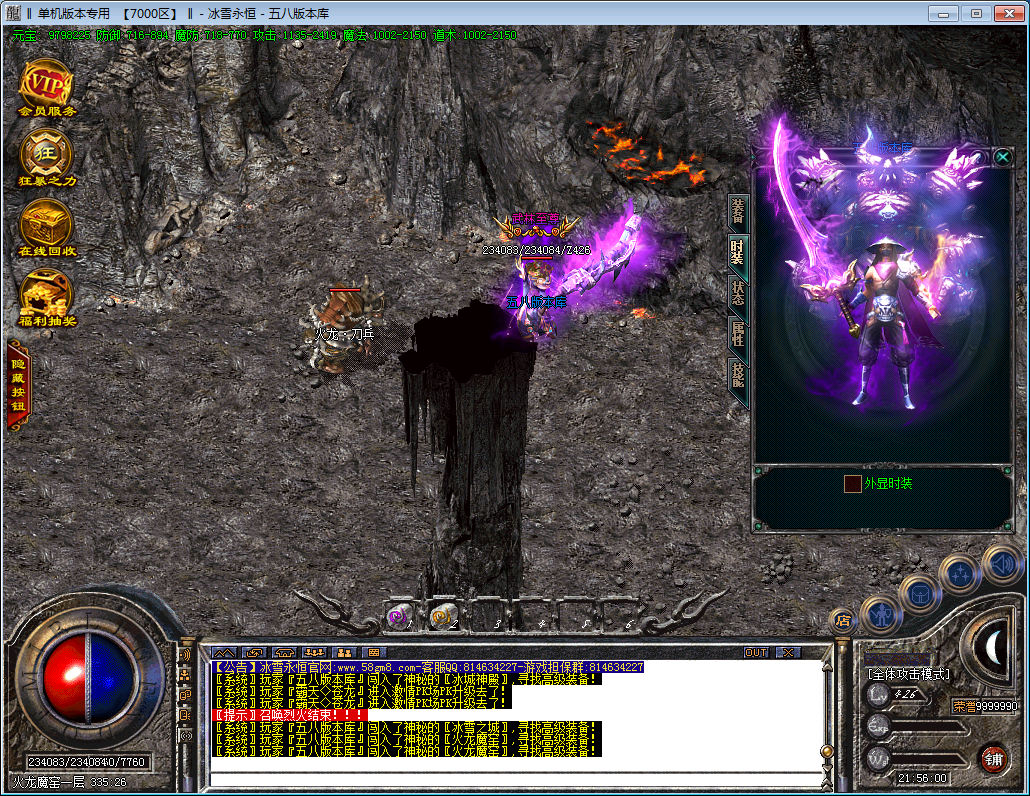Open the 铺 stall red button
This screenshot has width=1030, height=796.
(993, 759)
